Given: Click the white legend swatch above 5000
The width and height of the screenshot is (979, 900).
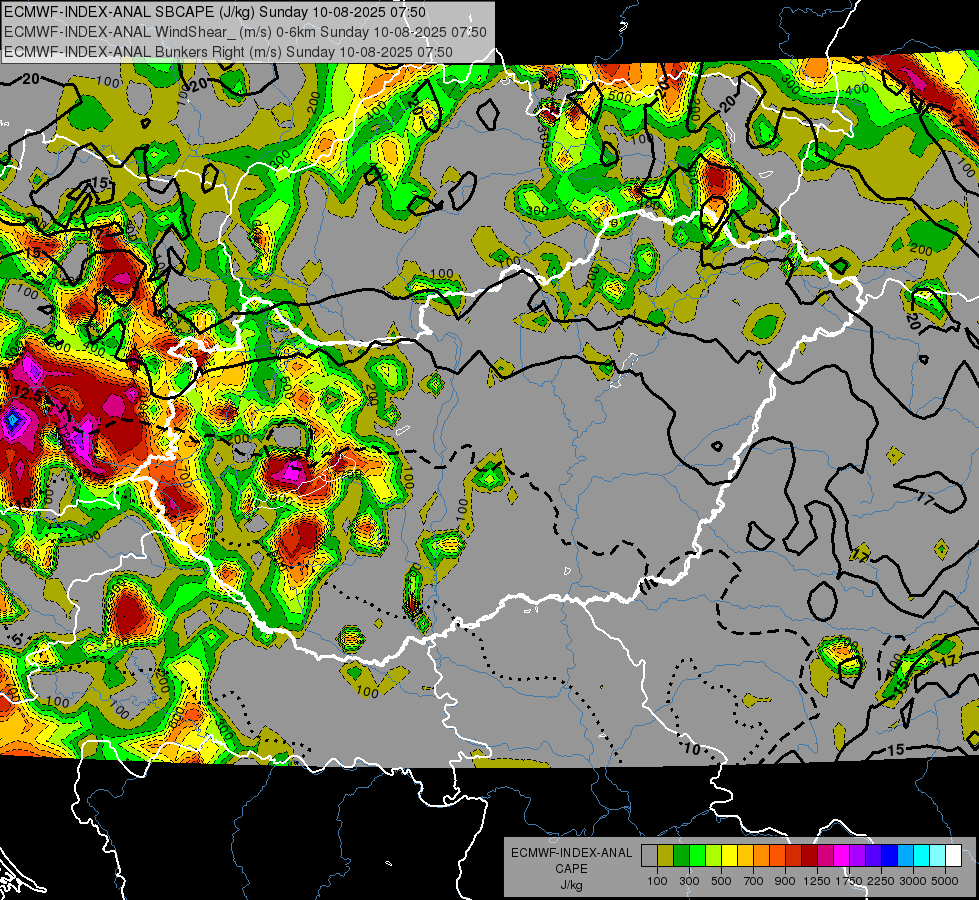Looking at the screenshot, I should [x=953, y=855].
